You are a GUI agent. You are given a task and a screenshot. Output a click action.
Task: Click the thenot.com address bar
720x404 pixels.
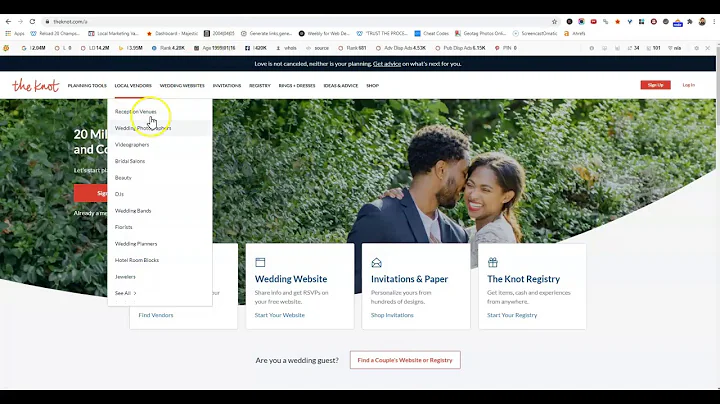coord(298,22)
